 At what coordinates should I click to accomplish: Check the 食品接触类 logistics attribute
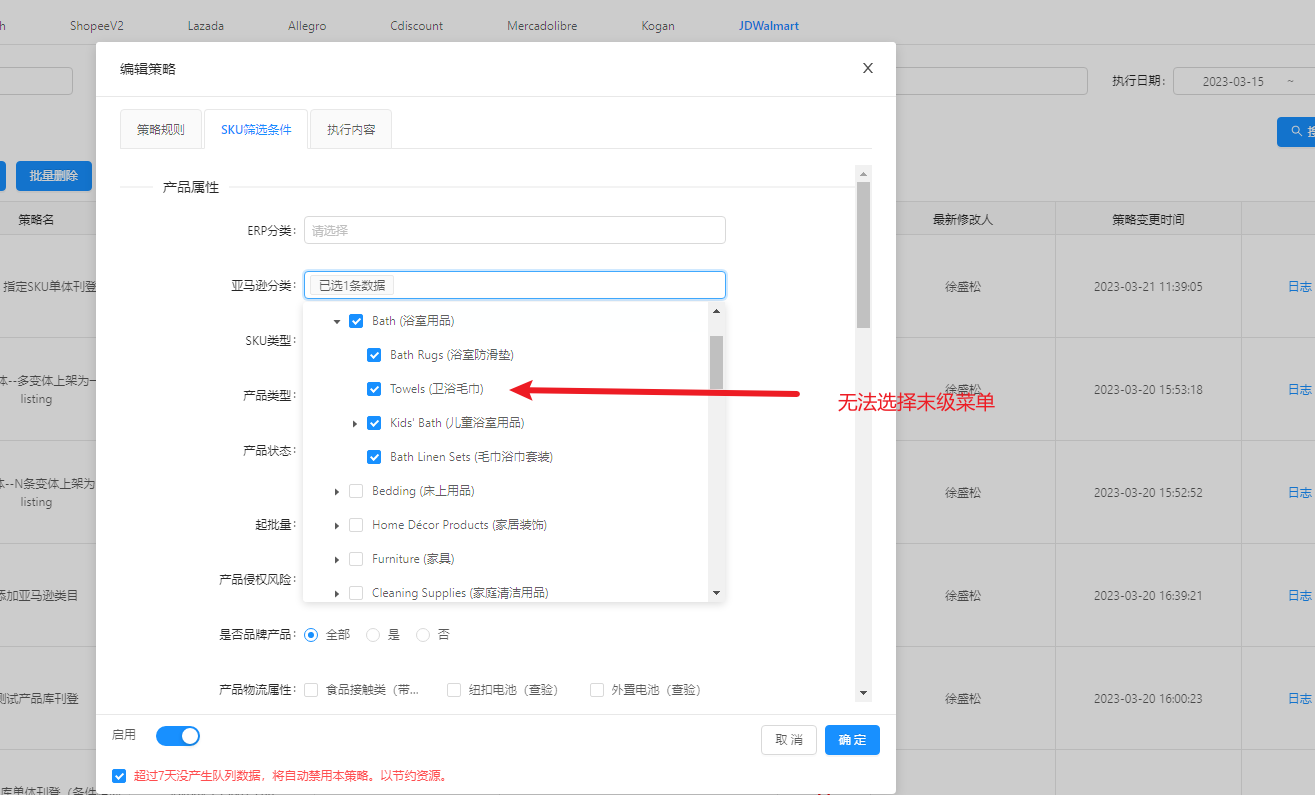click(x=311, y=690)
